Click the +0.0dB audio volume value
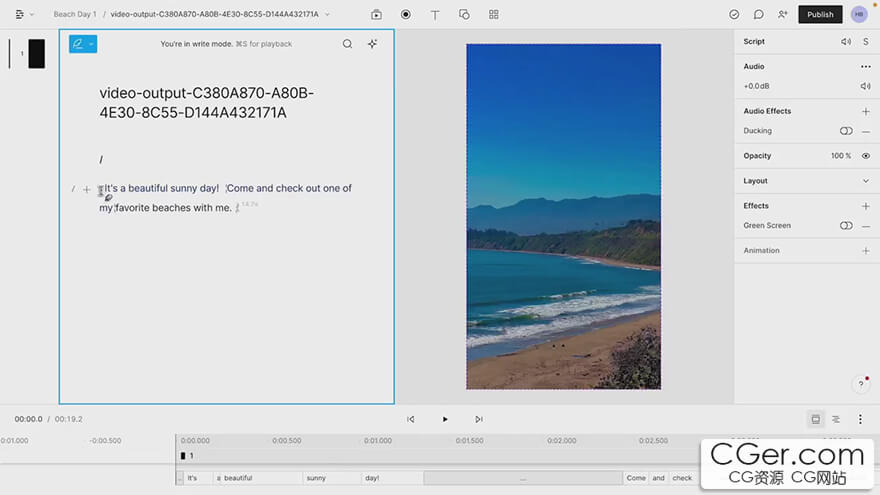The height and width of the screenshot is (495, 880). coord(756,86)
